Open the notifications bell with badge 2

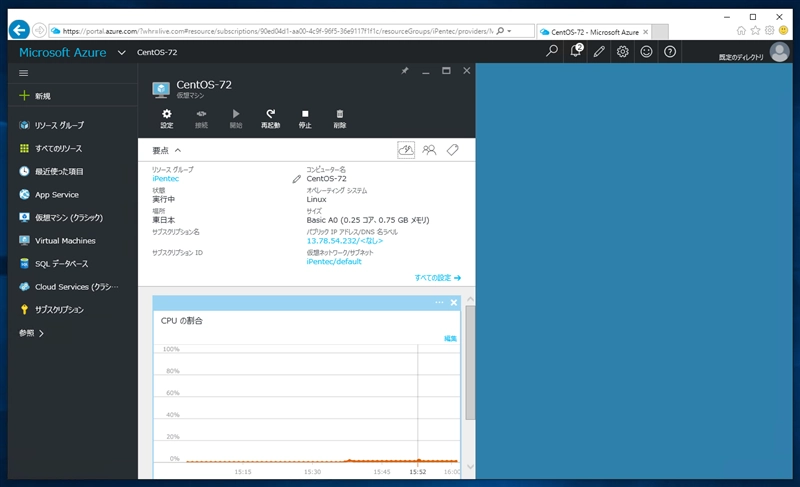click(x=576, y=51)
